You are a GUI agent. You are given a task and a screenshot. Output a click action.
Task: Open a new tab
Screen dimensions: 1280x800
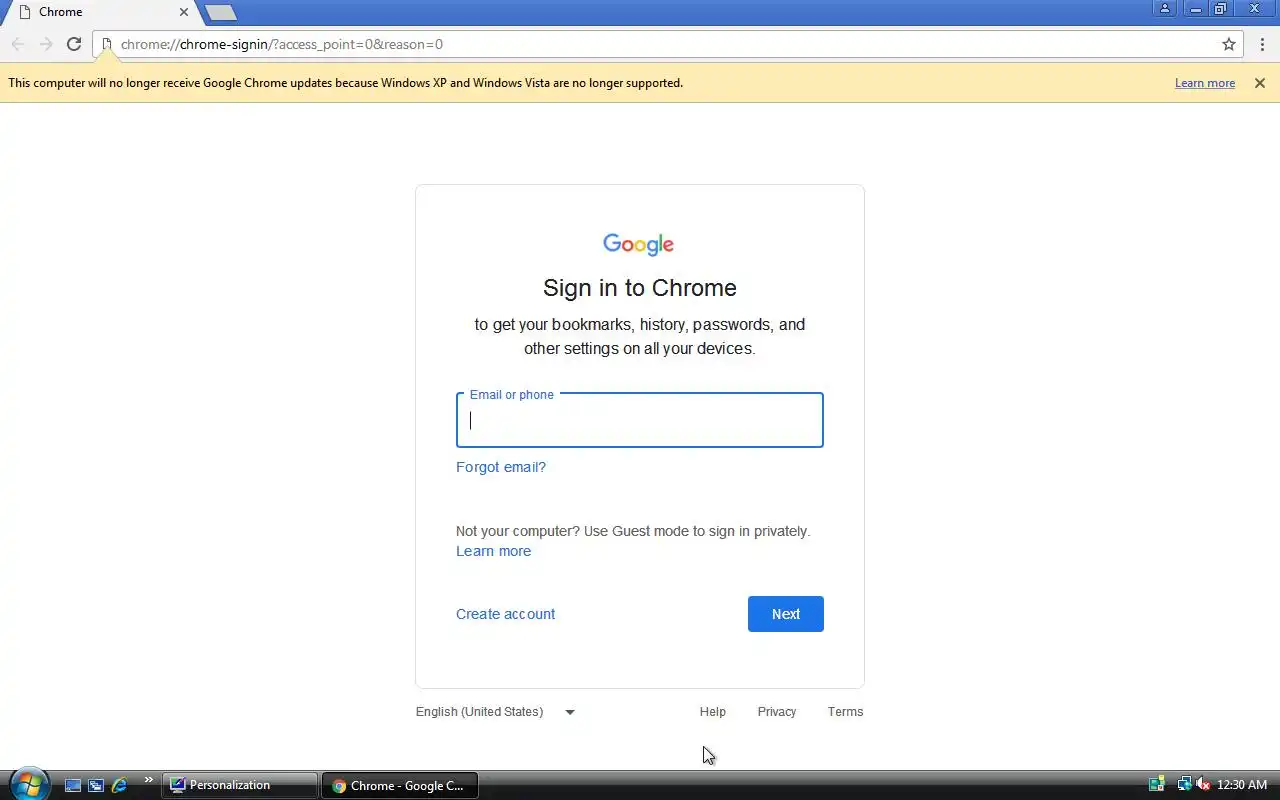click(x=221, y=12)
